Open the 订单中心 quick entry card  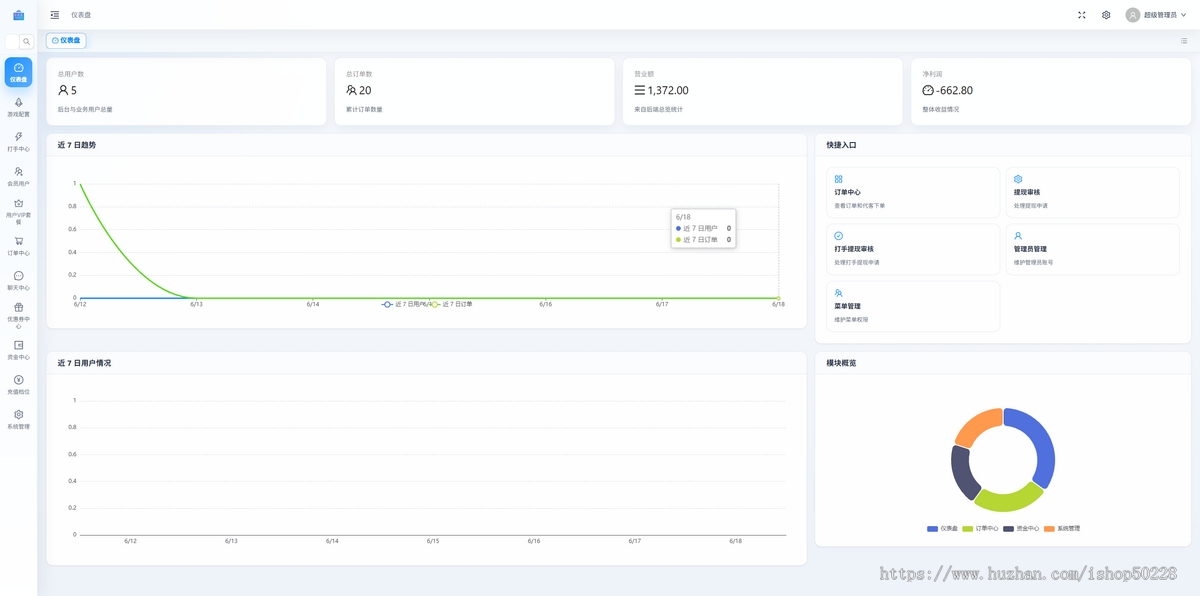pyautogui.click(x=913, y=192)
